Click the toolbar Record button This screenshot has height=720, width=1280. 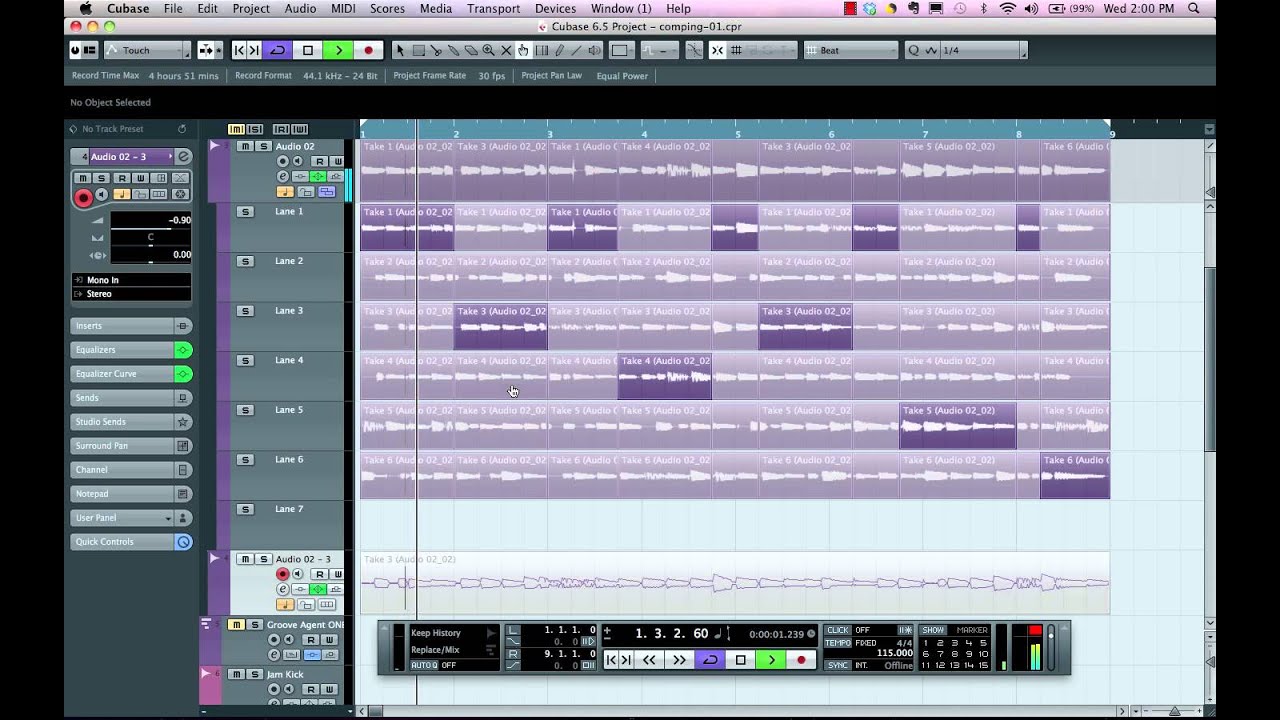tap(368, 50)
